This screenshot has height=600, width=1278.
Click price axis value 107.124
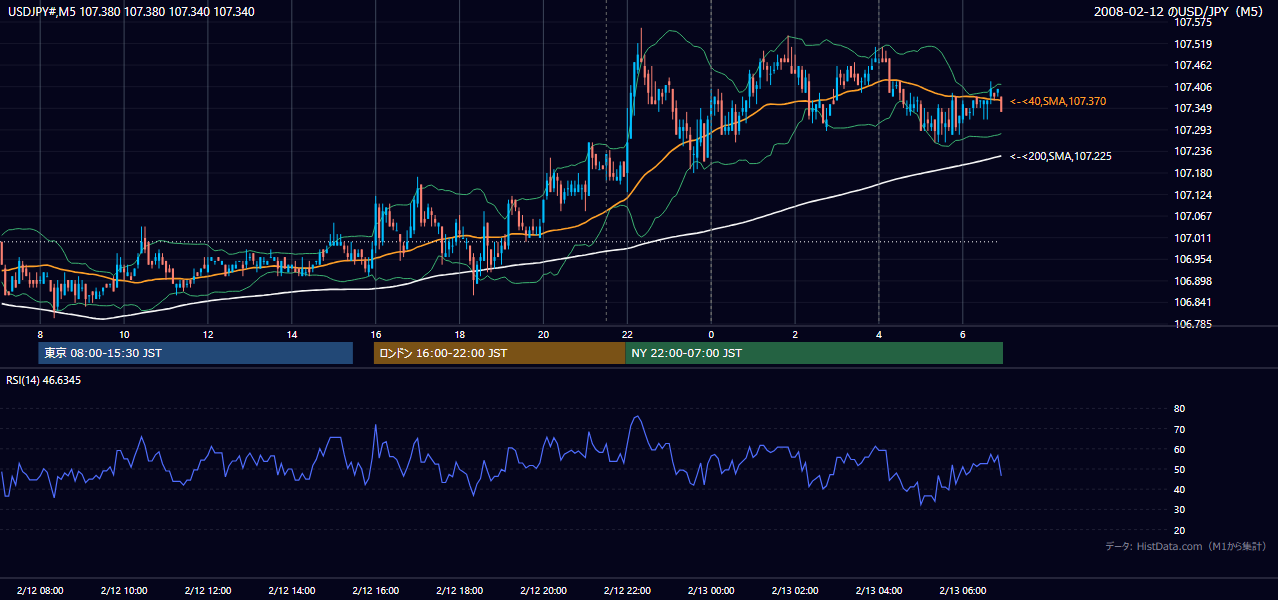pyautogui.click(x=1193, y=195)
